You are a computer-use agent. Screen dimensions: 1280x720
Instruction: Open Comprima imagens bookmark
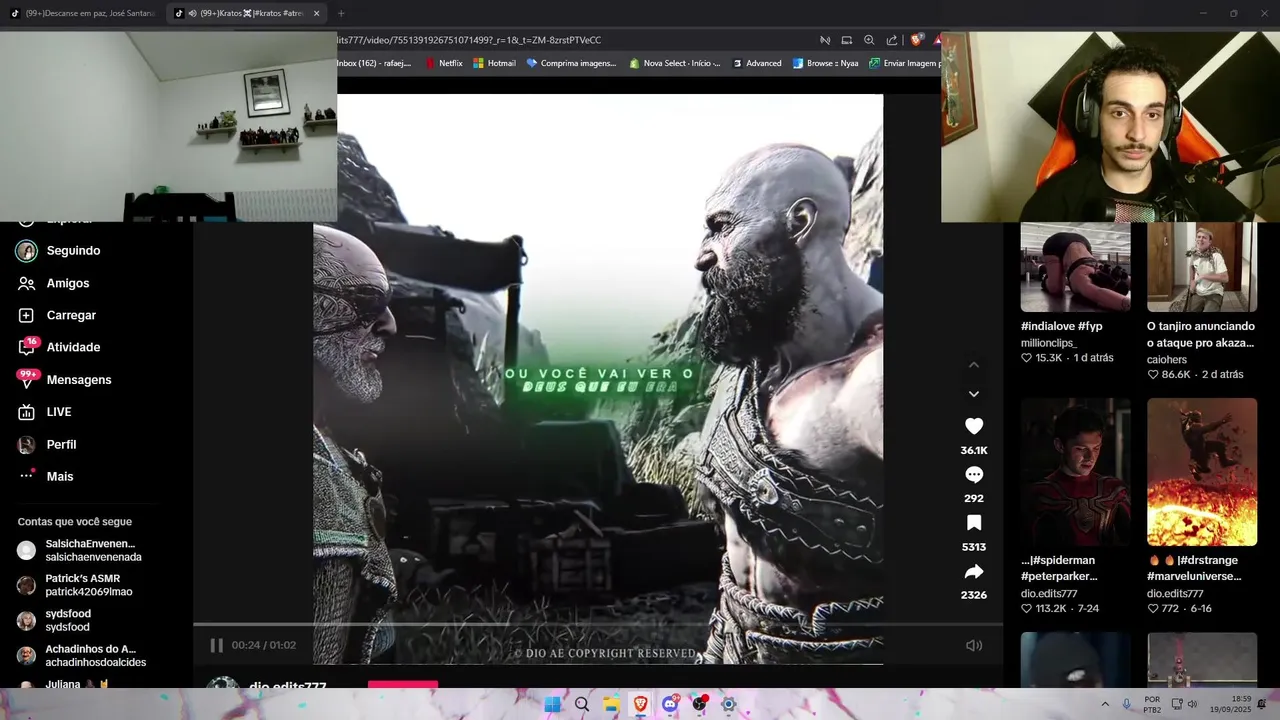coord(571,63)
